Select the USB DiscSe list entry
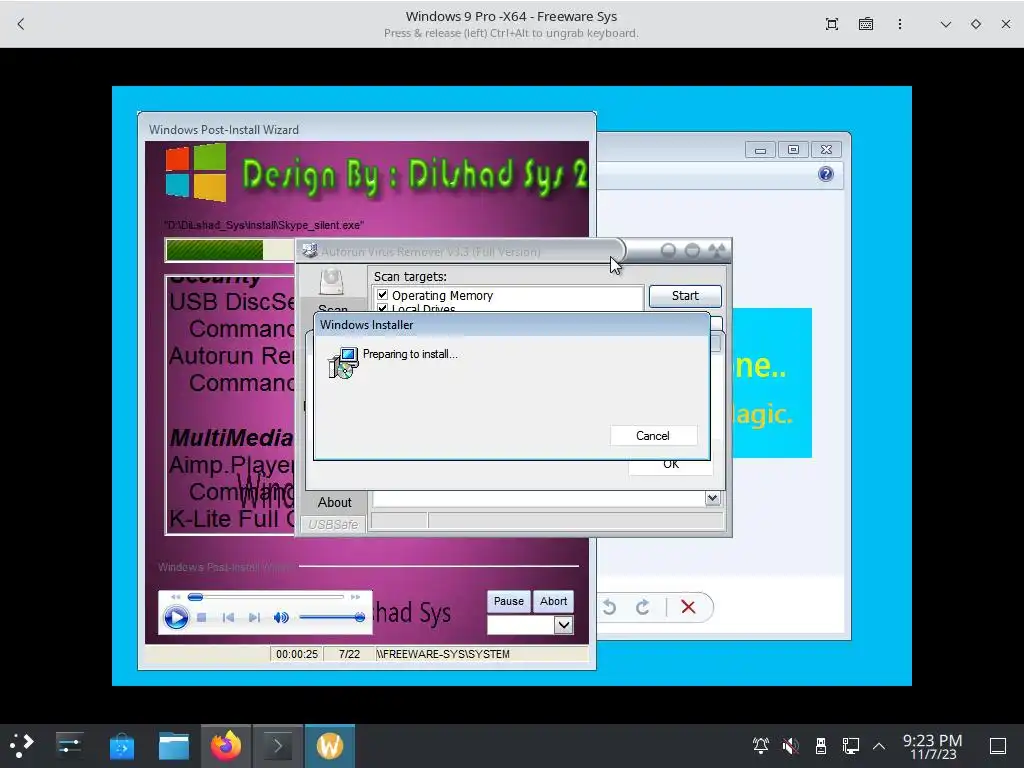The width and height of the screenshot is (1024, 768). 231,302
